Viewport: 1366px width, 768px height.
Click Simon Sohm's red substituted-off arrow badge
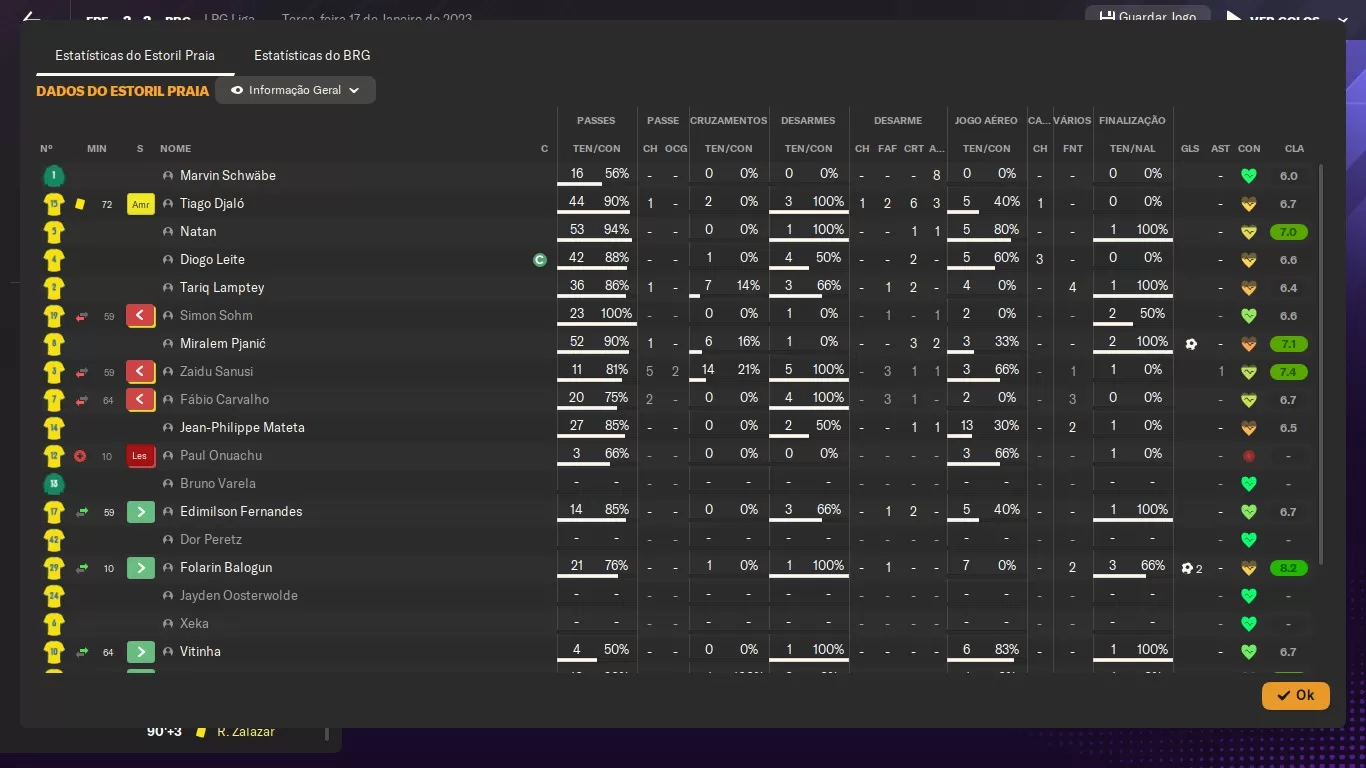[140, 316]
